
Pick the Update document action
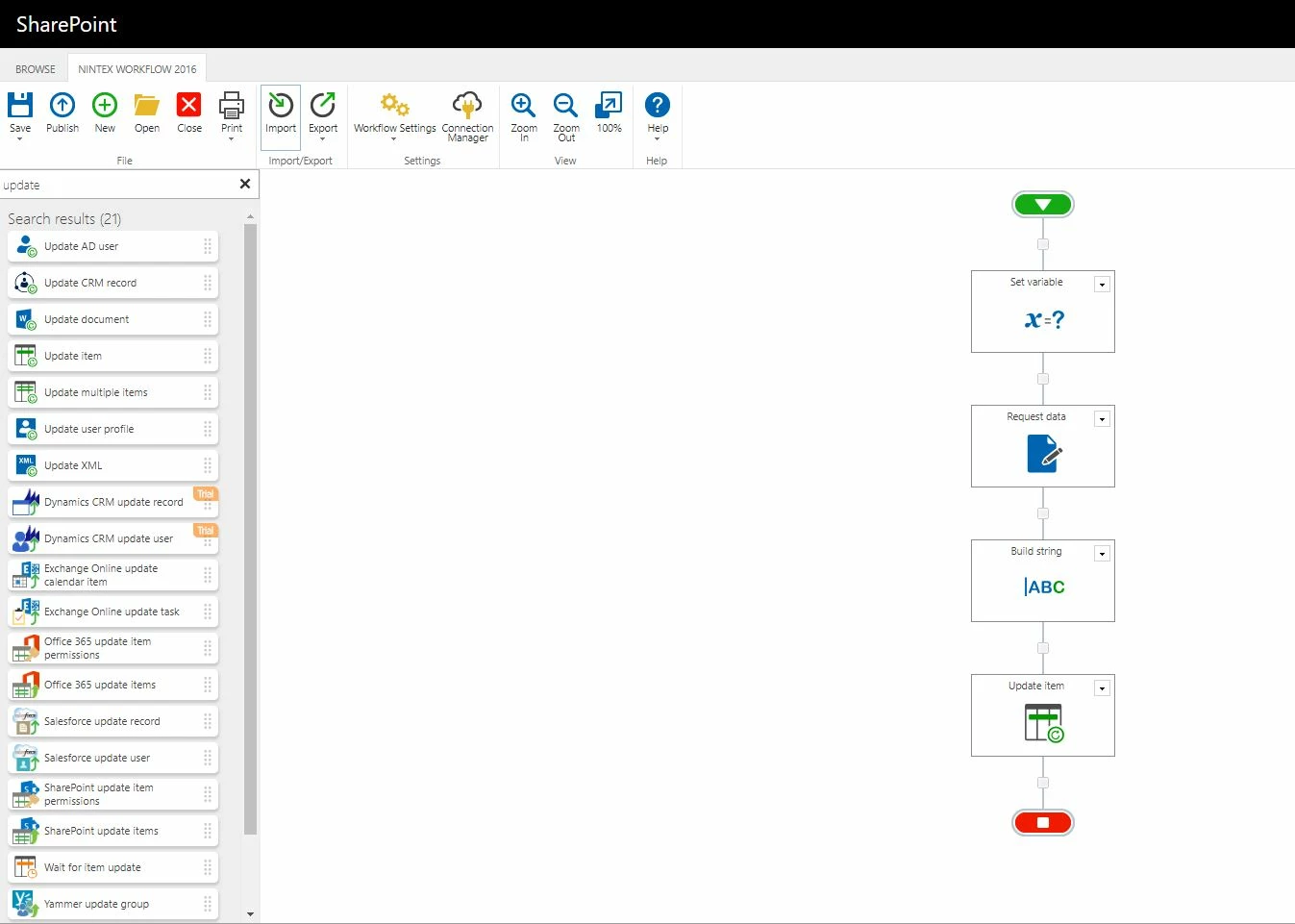point(112,319)
